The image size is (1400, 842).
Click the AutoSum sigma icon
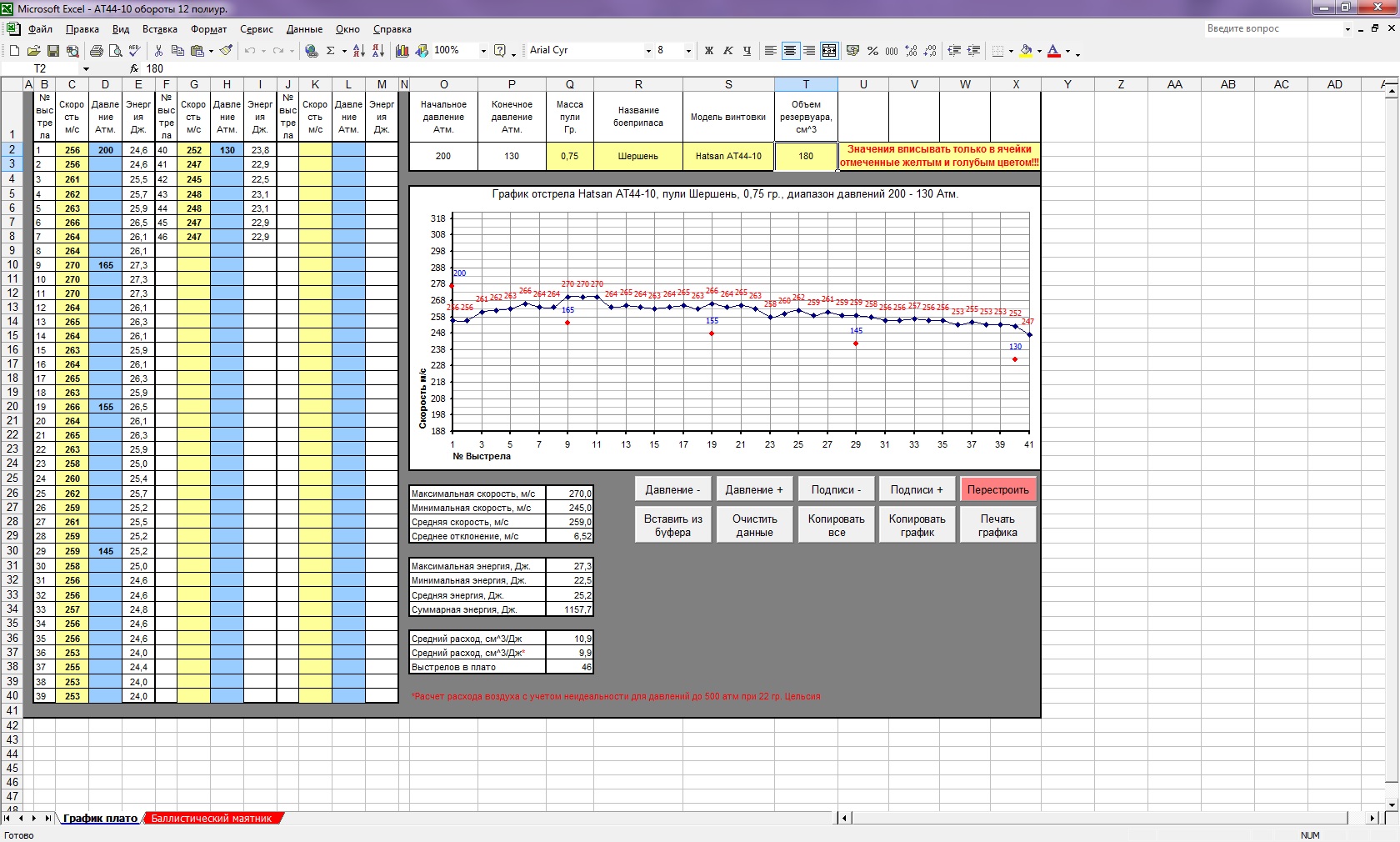(330, 51)
